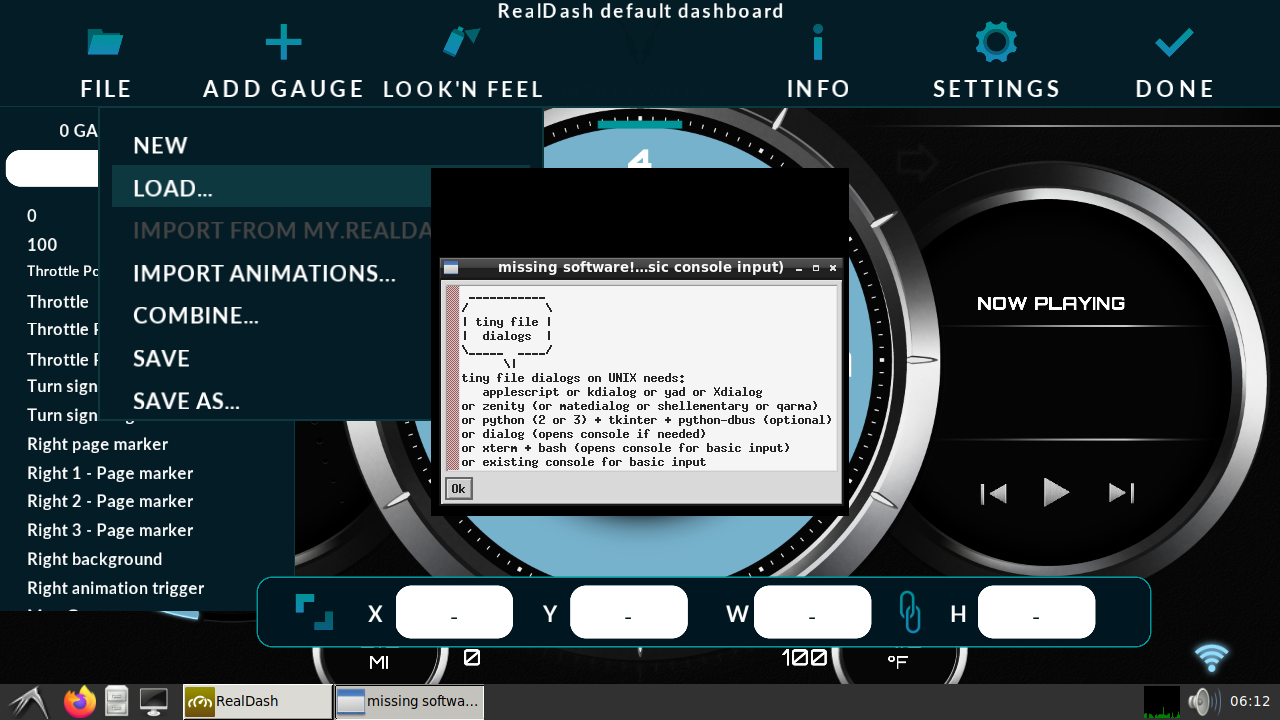Select Right 3 - Page marker
Viewport: 1280px width, 720px height.
(110, 530)
